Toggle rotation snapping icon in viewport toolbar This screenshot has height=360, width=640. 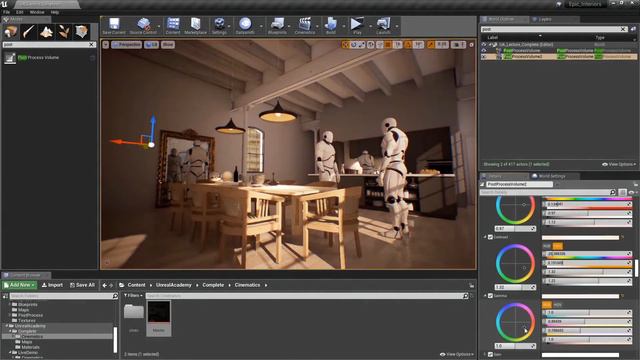point(408,44)
